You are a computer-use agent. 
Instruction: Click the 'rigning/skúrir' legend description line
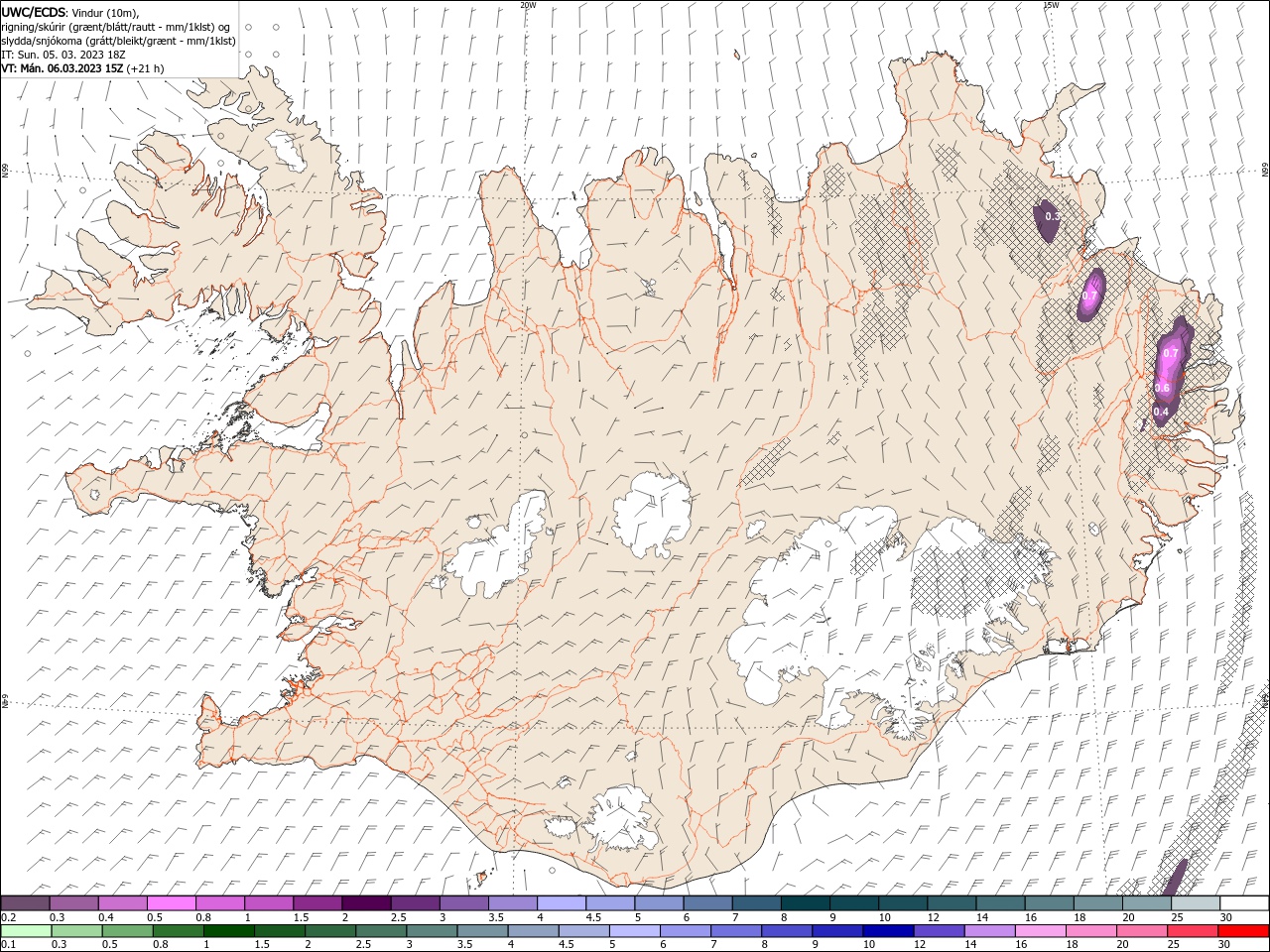[x=117, y=27]
